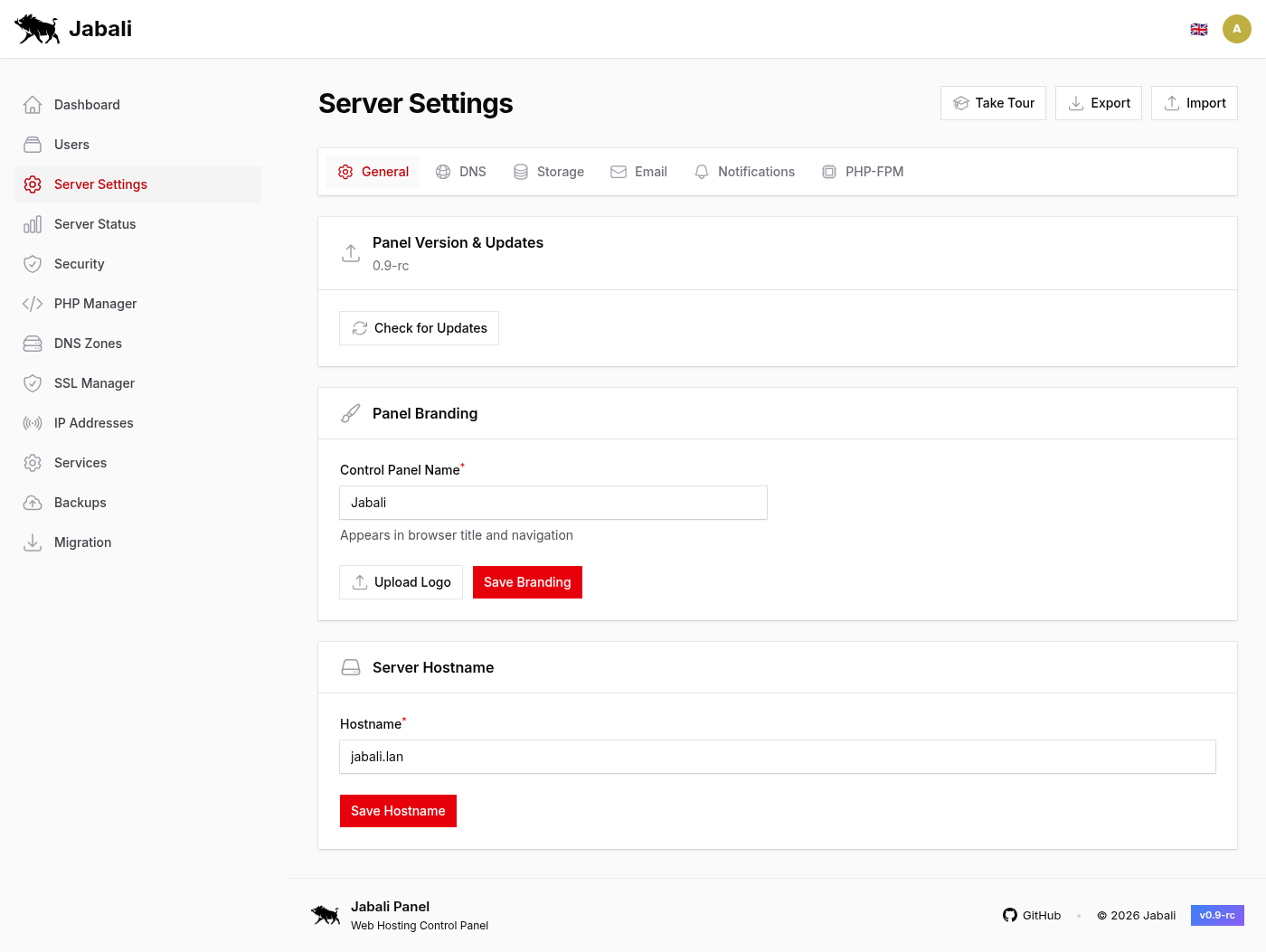Image resolution: width=1266 pixels, height=952 pixels.
Task: Click the Security shield icon
Action: 33,263
